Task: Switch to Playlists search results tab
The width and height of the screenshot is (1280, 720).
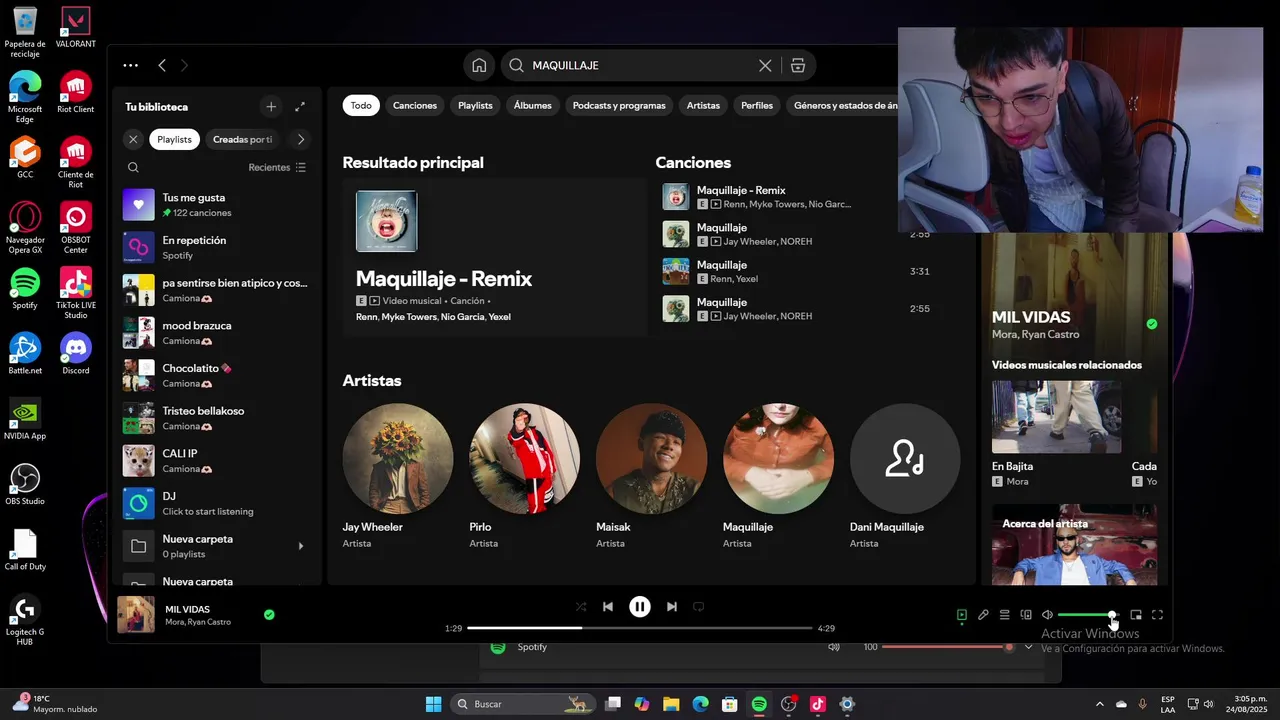Action: [x=475, y=105]
